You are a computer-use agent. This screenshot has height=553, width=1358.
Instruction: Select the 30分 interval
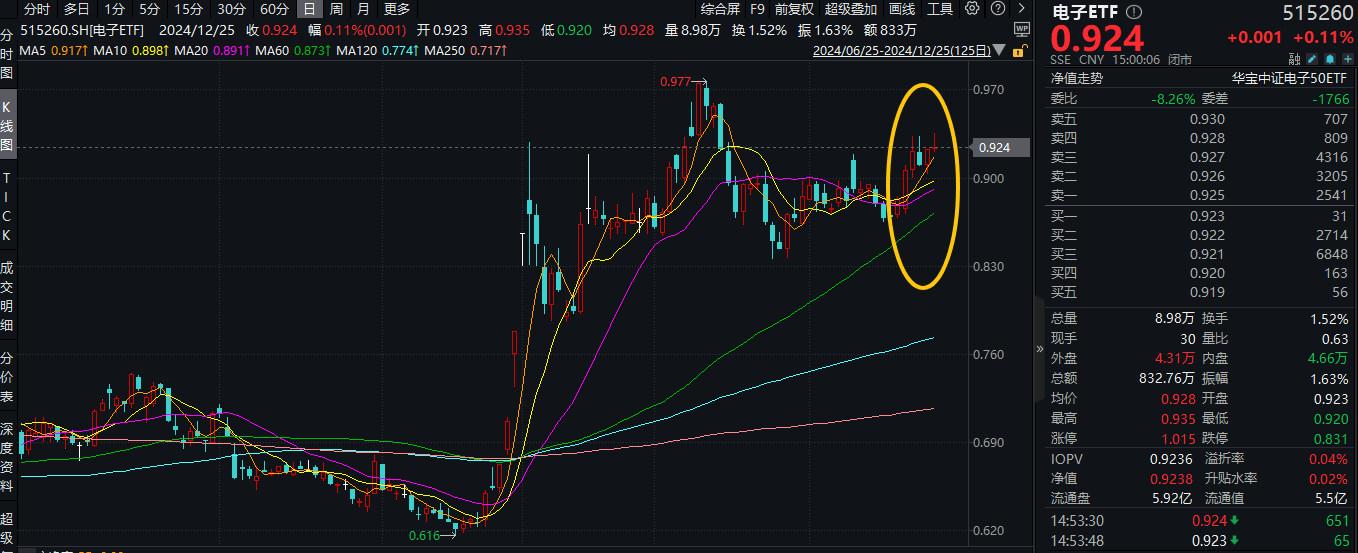pyautogui.click(x=231, y=9)
